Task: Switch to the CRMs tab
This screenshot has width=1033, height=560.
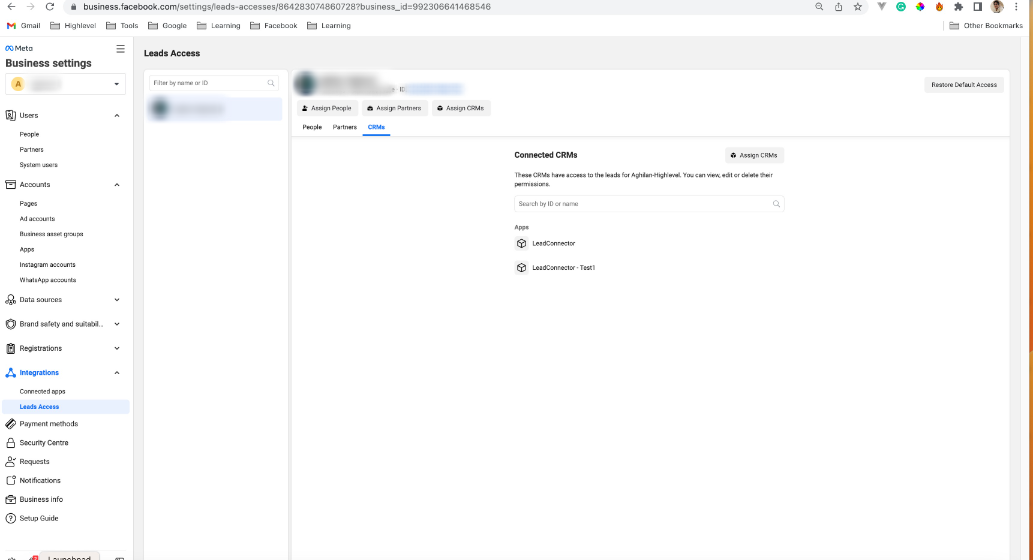Action: tap(376, 127)
